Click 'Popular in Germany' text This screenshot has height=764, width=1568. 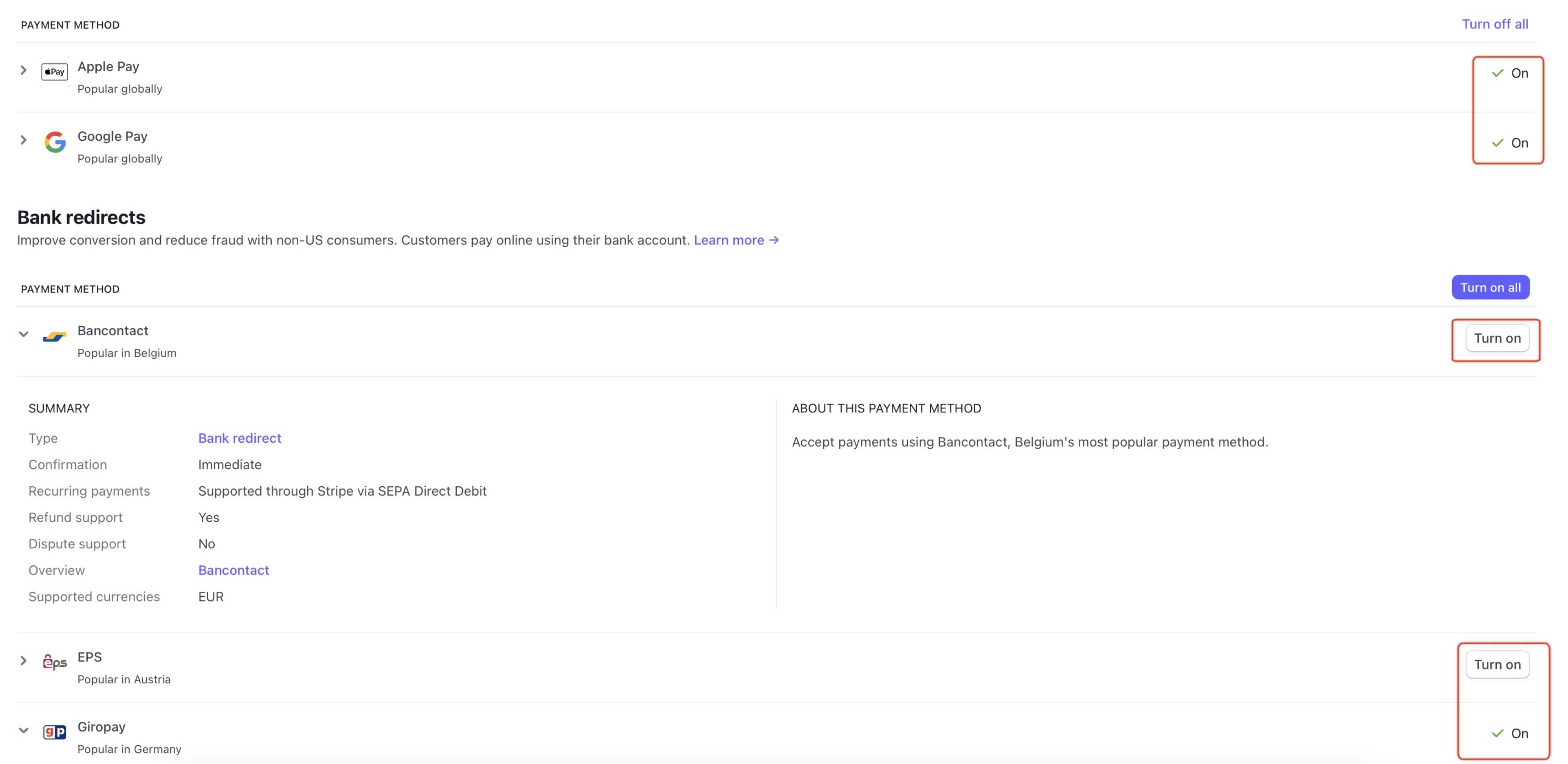(x=129, y=750)
